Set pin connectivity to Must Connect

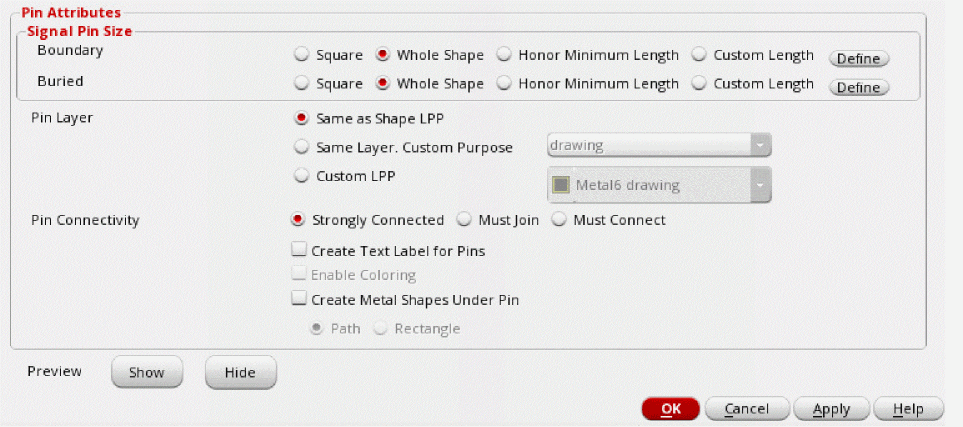click(559, 220)
